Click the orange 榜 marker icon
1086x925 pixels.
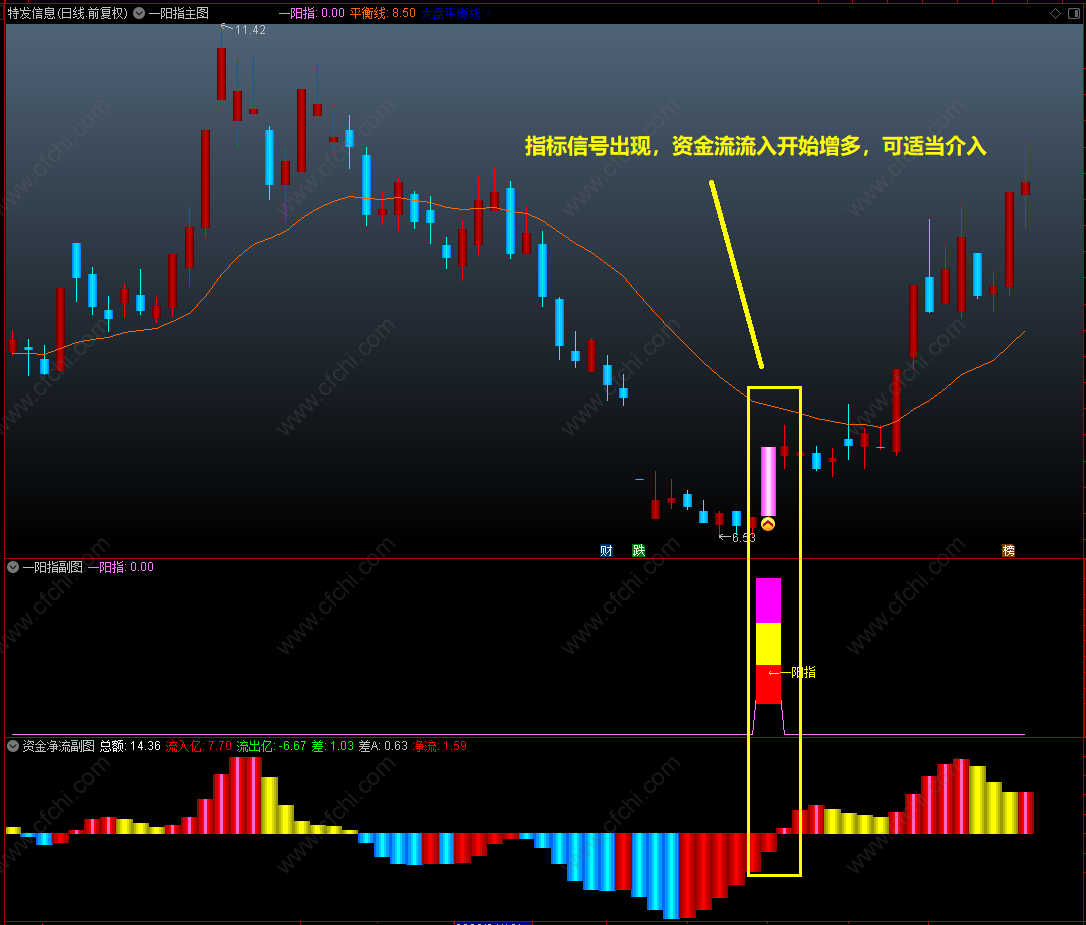click(x=1008, y=550)
